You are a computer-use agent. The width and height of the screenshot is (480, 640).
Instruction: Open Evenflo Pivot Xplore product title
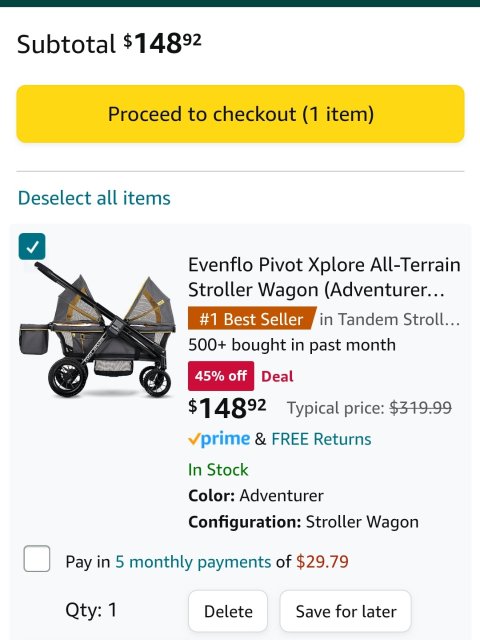point(324,277)
